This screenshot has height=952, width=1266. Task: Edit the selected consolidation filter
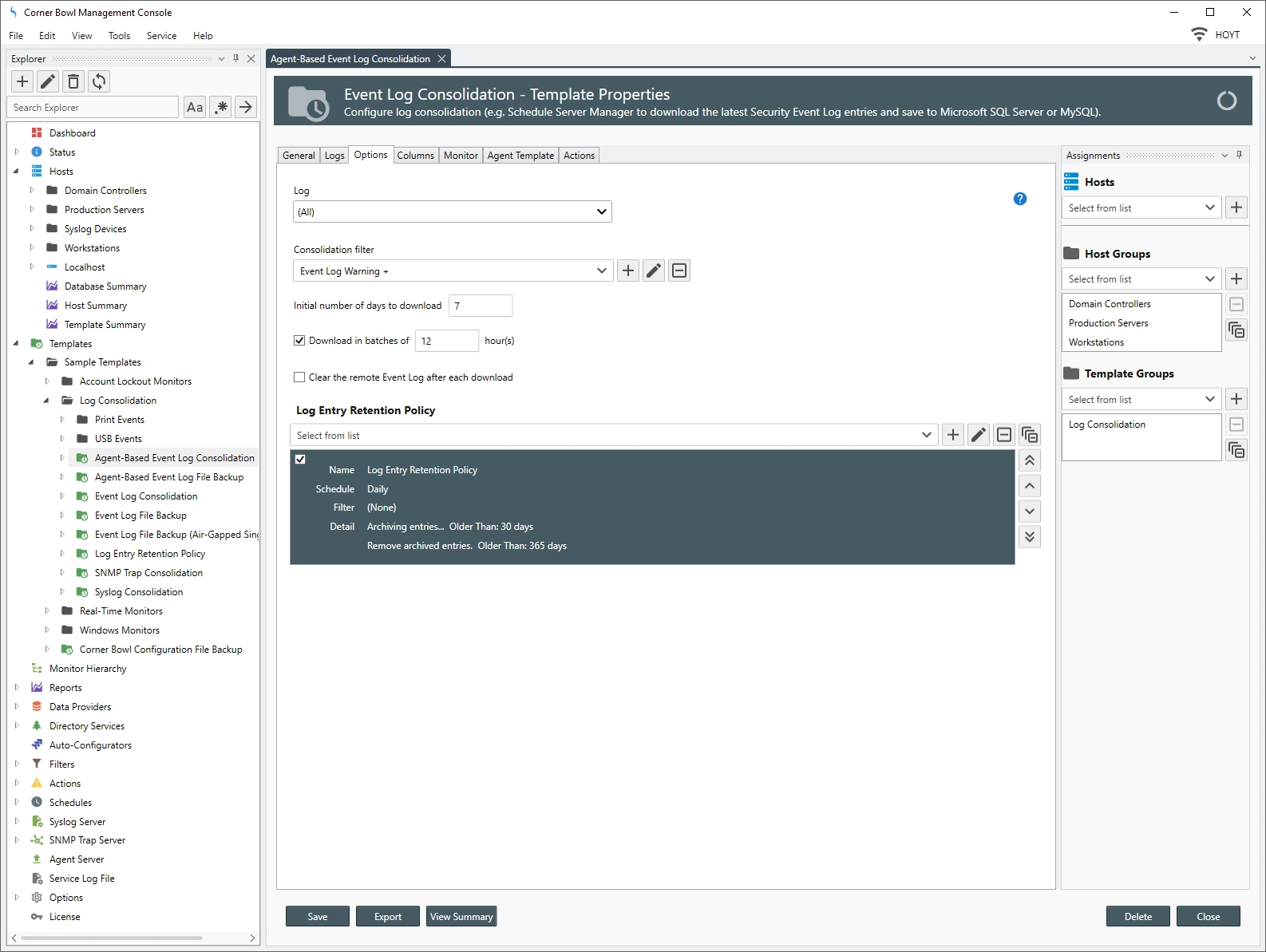click(654, 271)
